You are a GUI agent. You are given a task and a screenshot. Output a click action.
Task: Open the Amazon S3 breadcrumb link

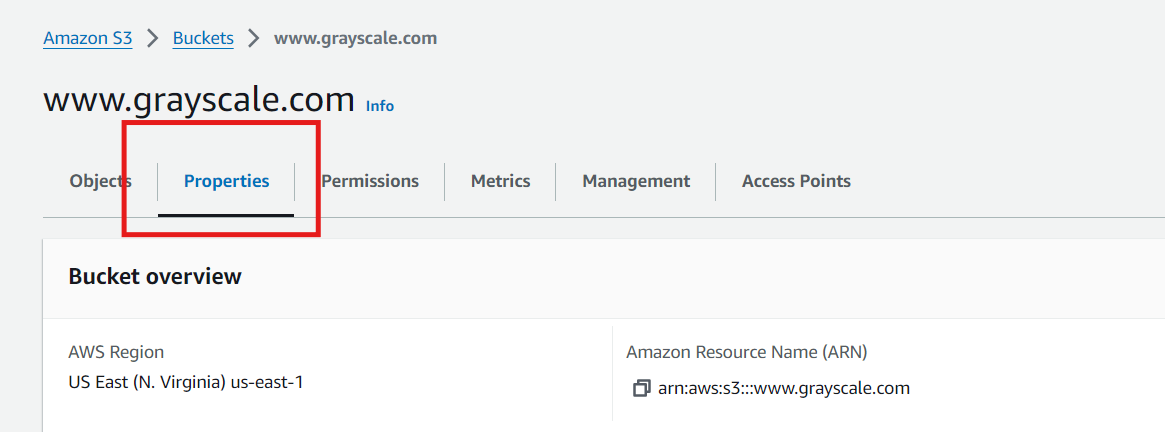(x=88, y=39)
